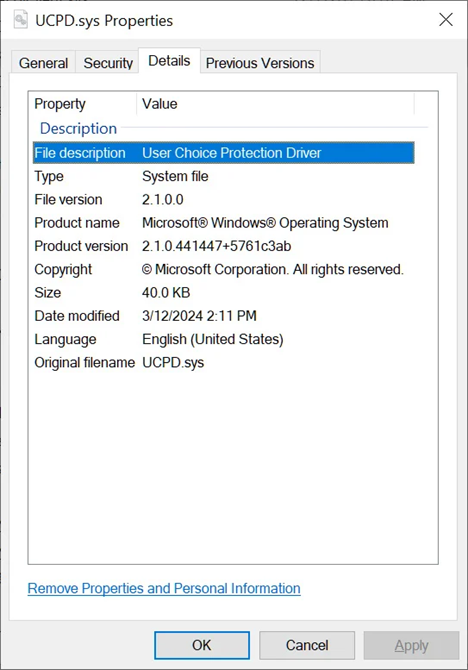The image size is (468, 670).
Task: Select the File description row
Action: [x=224, y=153]
